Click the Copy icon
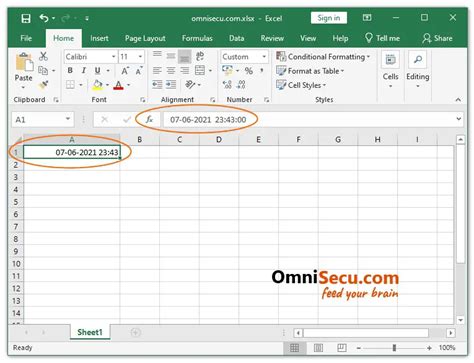Image resolution: width=474 pixels, height=363 pixels. (43, 71)
